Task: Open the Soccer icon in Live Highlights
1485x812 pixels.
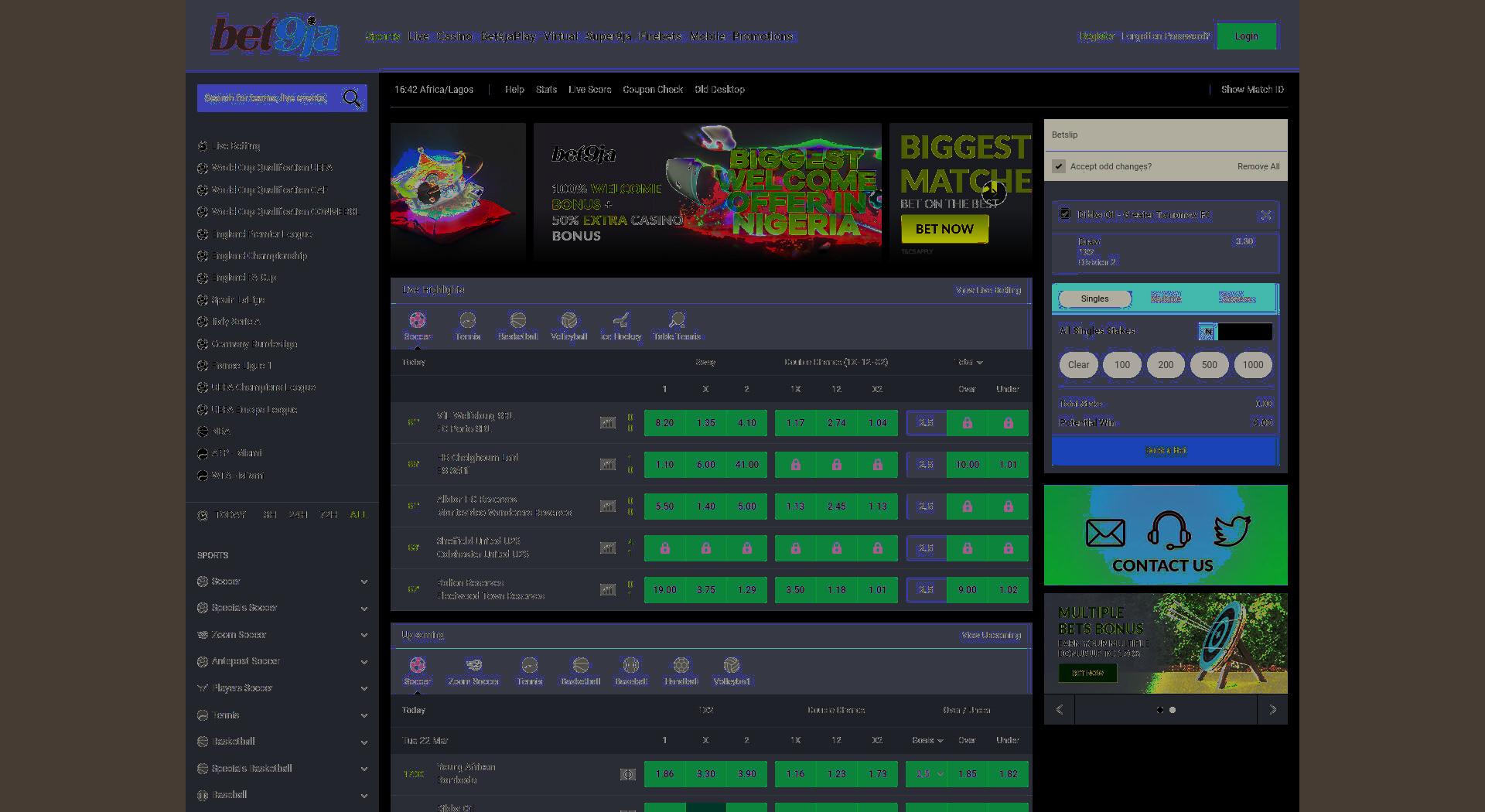Action: (x=417, y=320)
